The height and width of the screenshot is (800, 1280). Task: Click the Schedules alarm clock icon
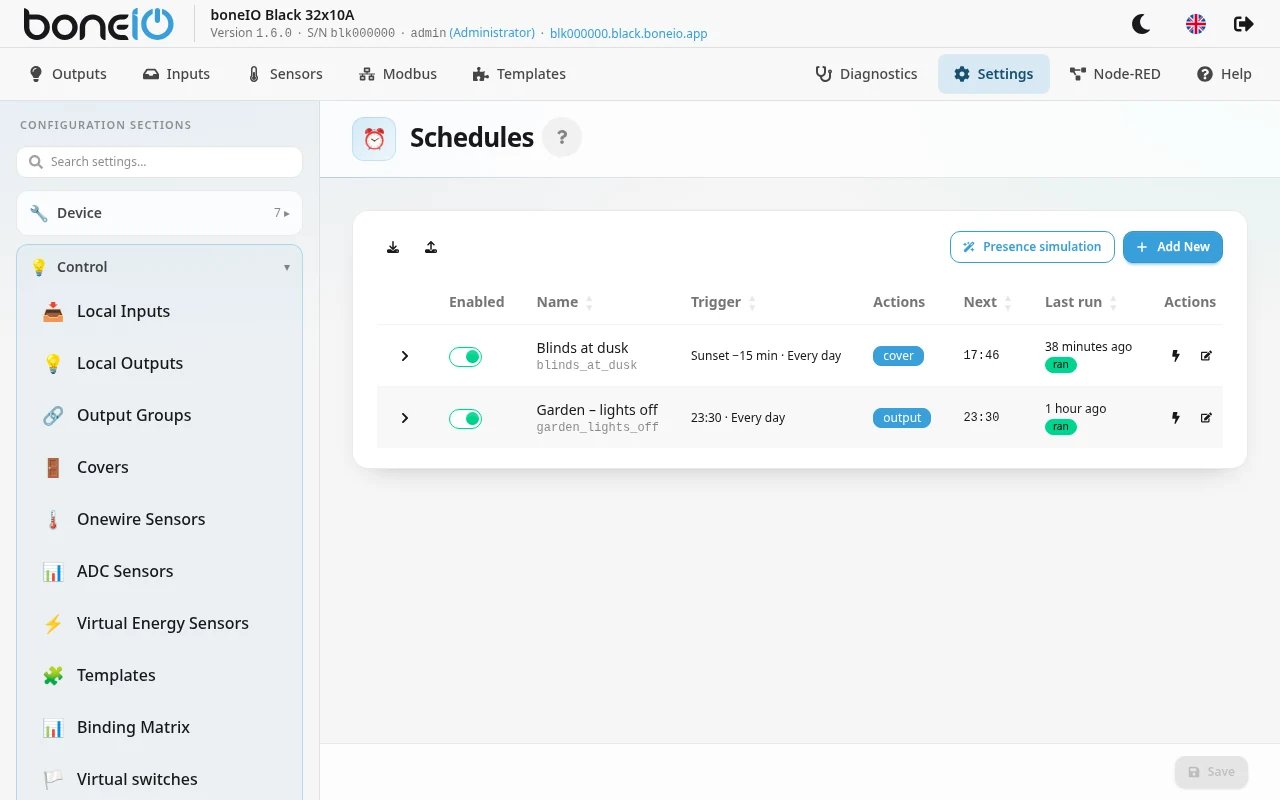click(374, 139)
